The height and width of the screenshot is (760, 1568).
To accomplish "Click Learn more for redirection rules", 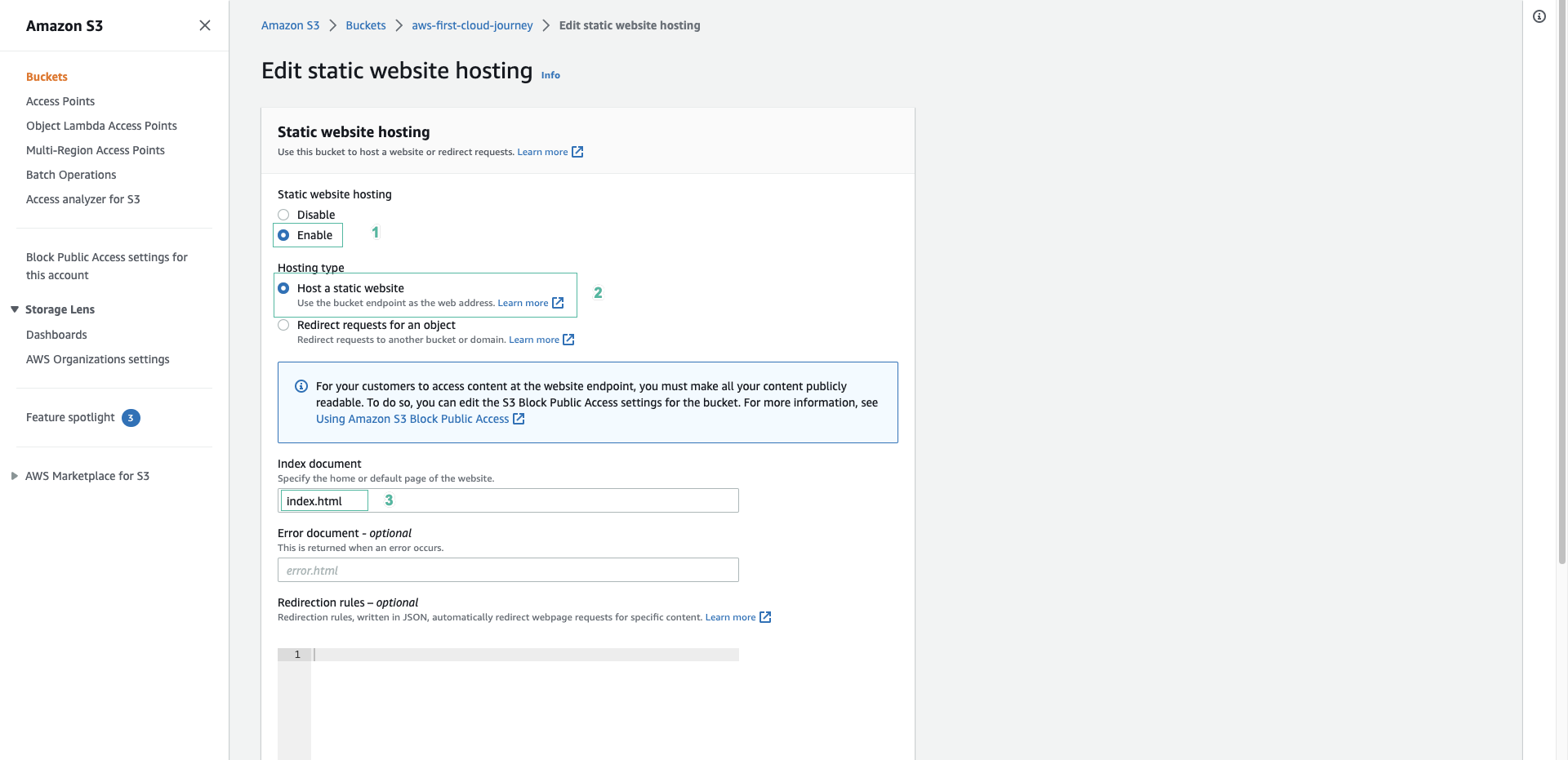I will [731, 617].
